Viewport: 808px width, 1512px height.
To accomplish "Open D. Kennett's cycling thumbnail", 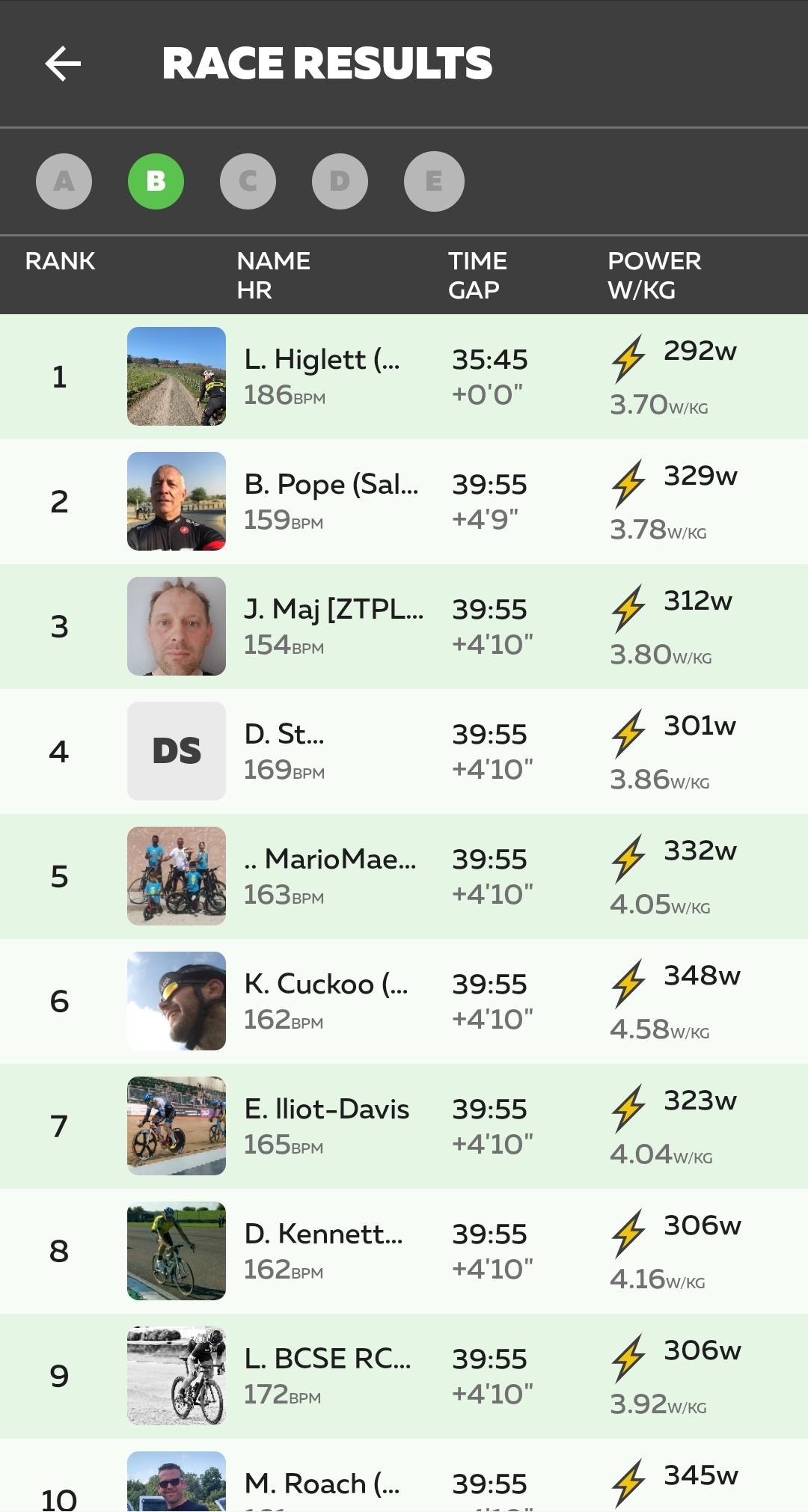I will 177,1251.
